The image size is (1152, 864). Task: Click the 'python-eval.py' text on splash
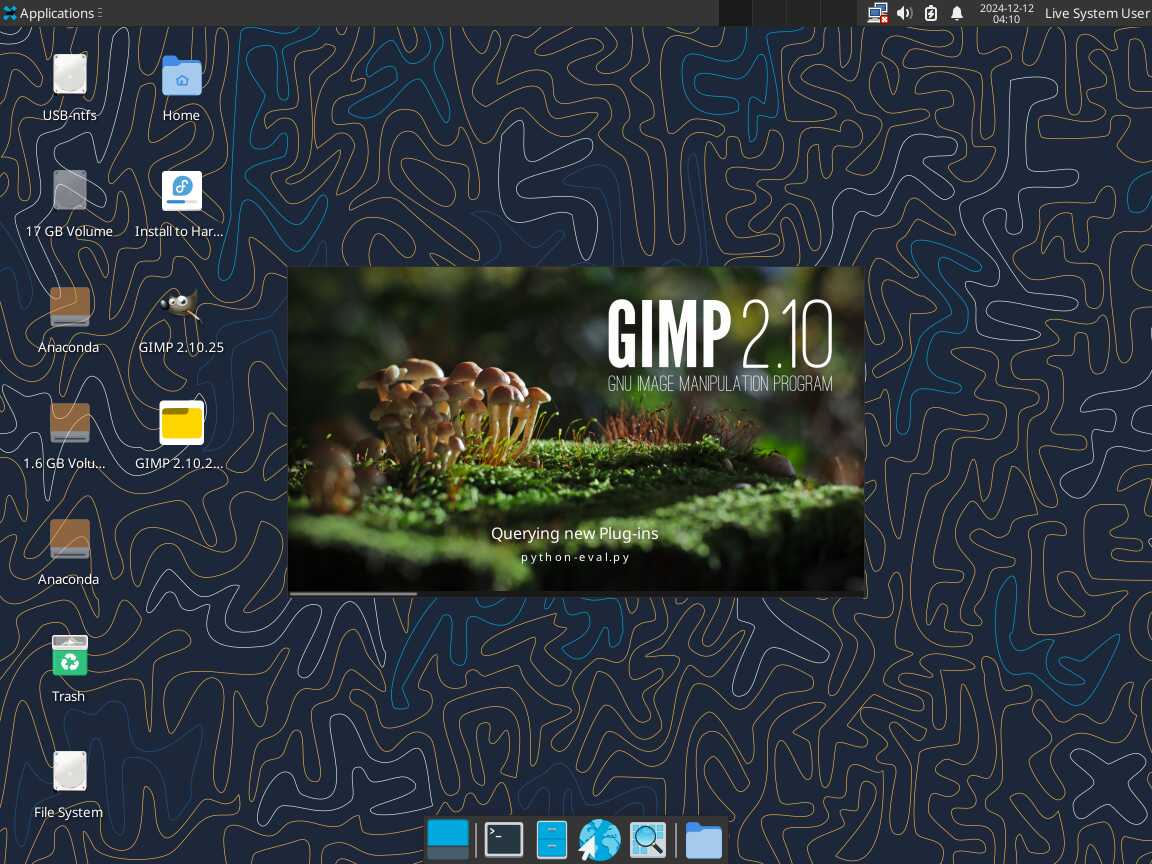(x=575, y=557)
